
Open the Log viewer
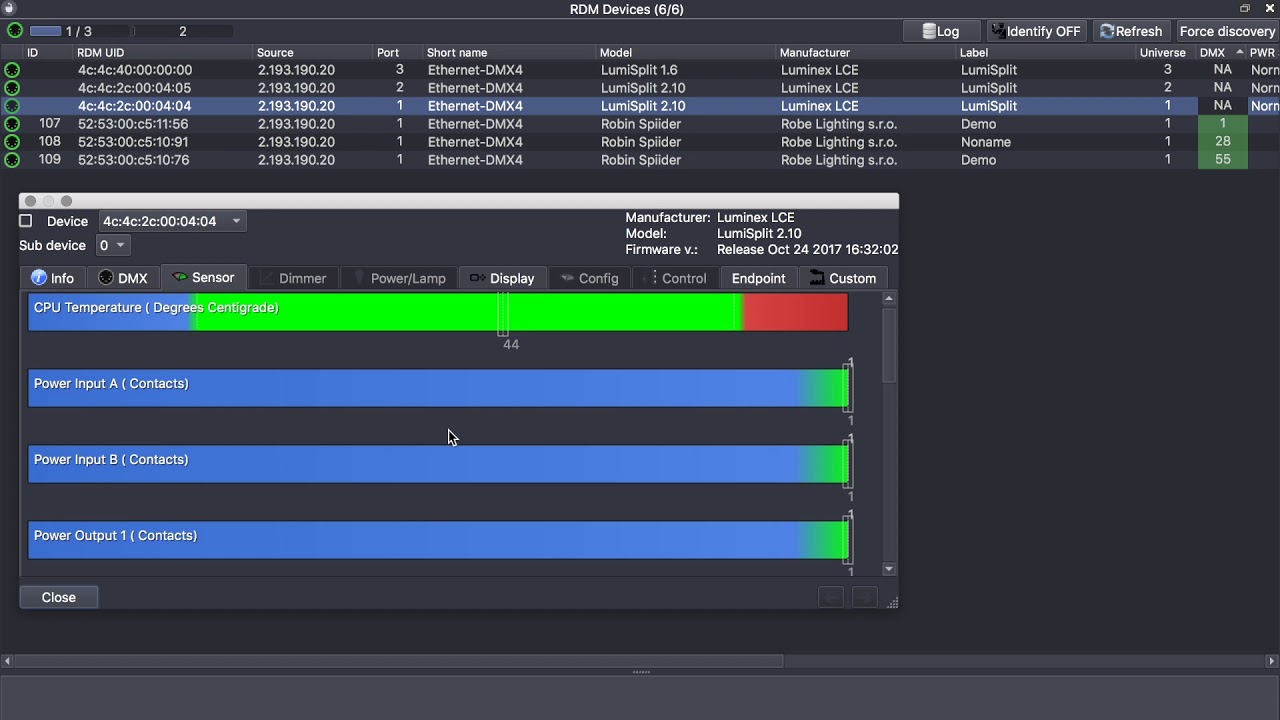pos(941,31)
